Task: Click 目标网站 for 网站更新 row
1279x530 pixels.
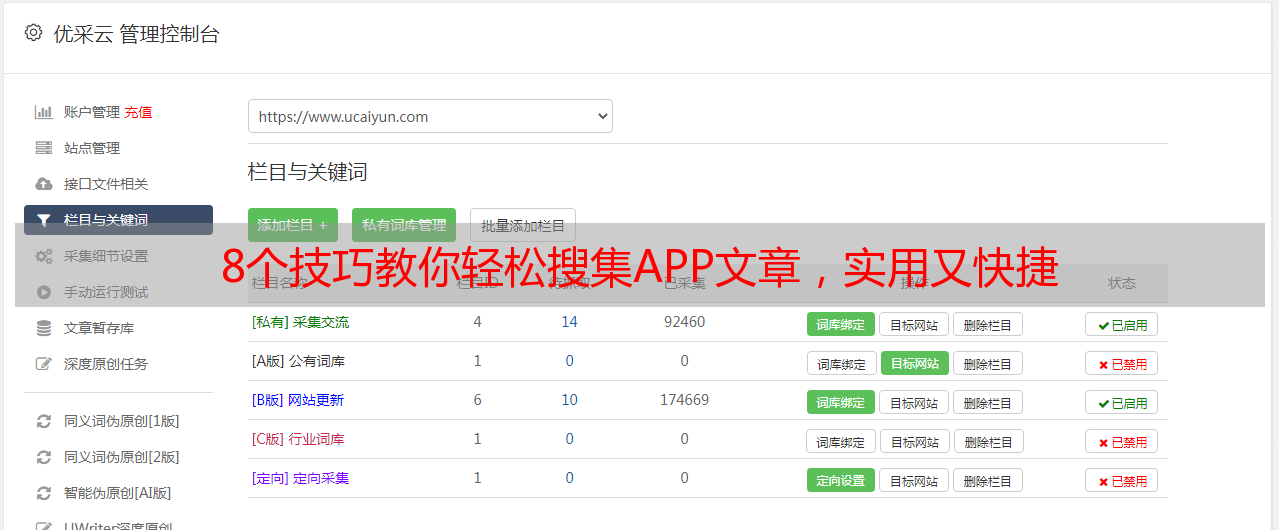Action: (914, 402)
